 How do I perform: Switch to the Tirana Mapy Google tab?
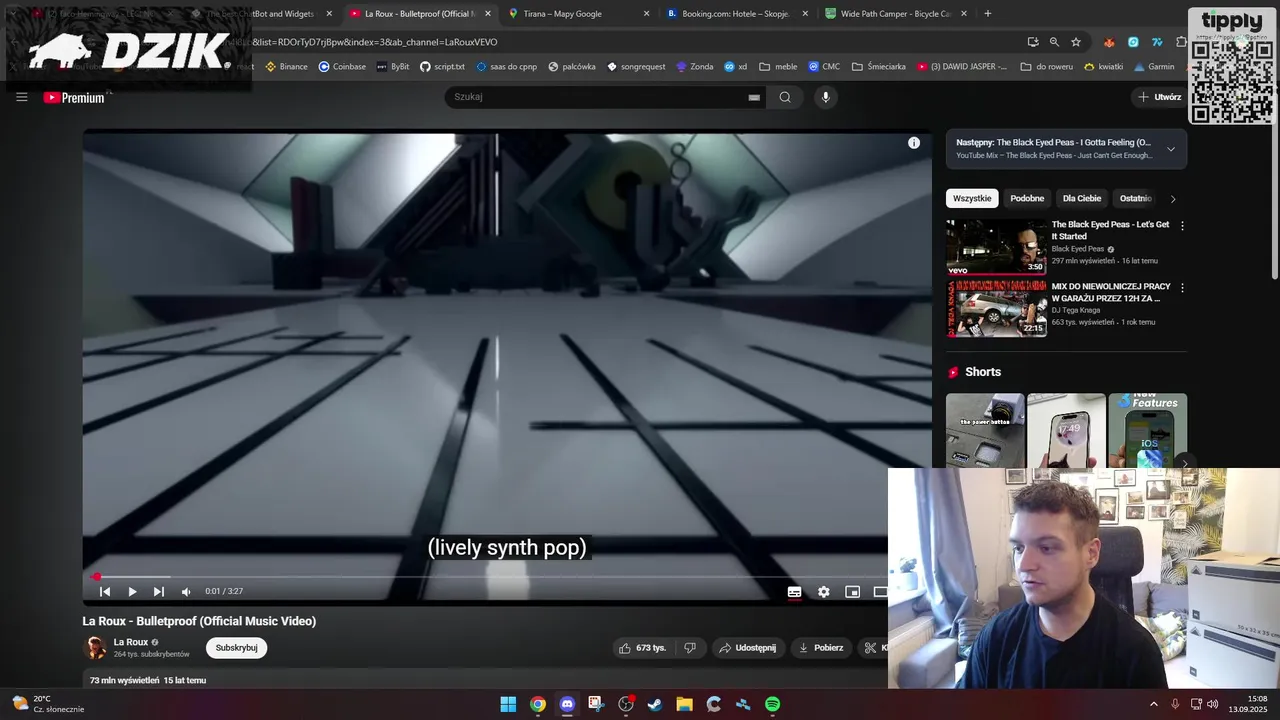click(x=579, y=14)
